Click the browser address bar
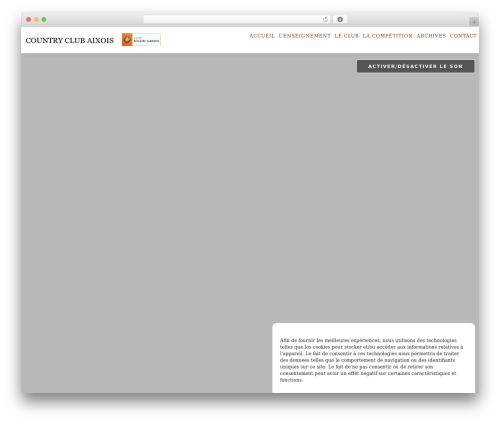 (x=236, y=20)
